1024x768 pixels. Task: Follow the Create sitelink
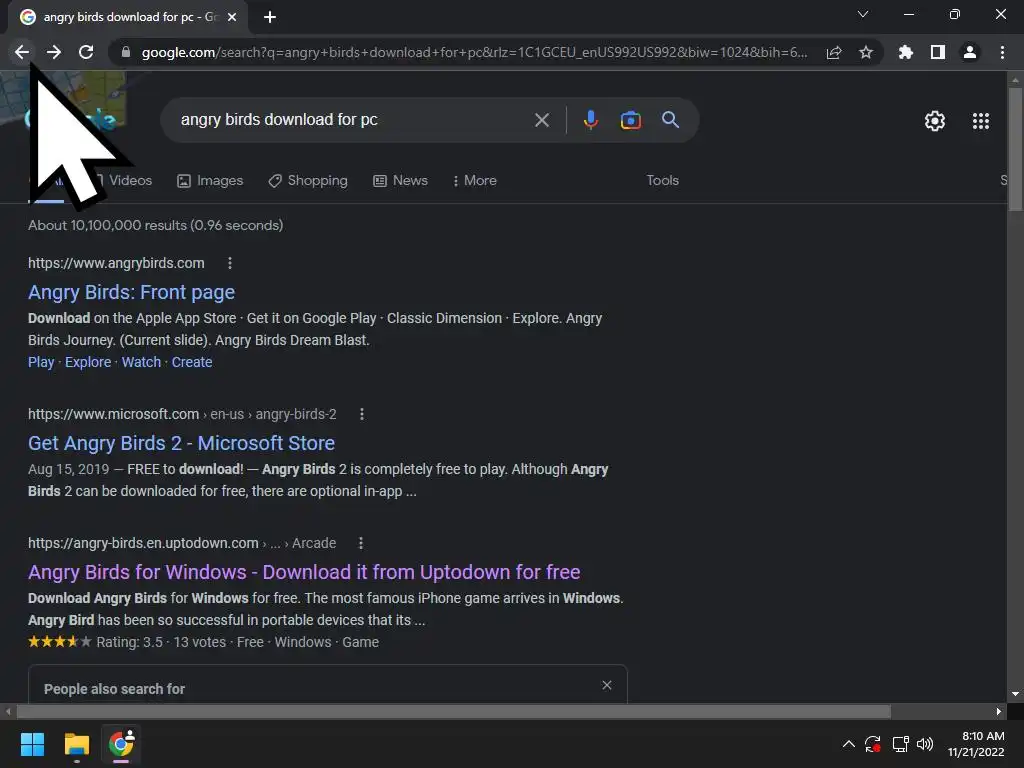[x=192, y=362]
